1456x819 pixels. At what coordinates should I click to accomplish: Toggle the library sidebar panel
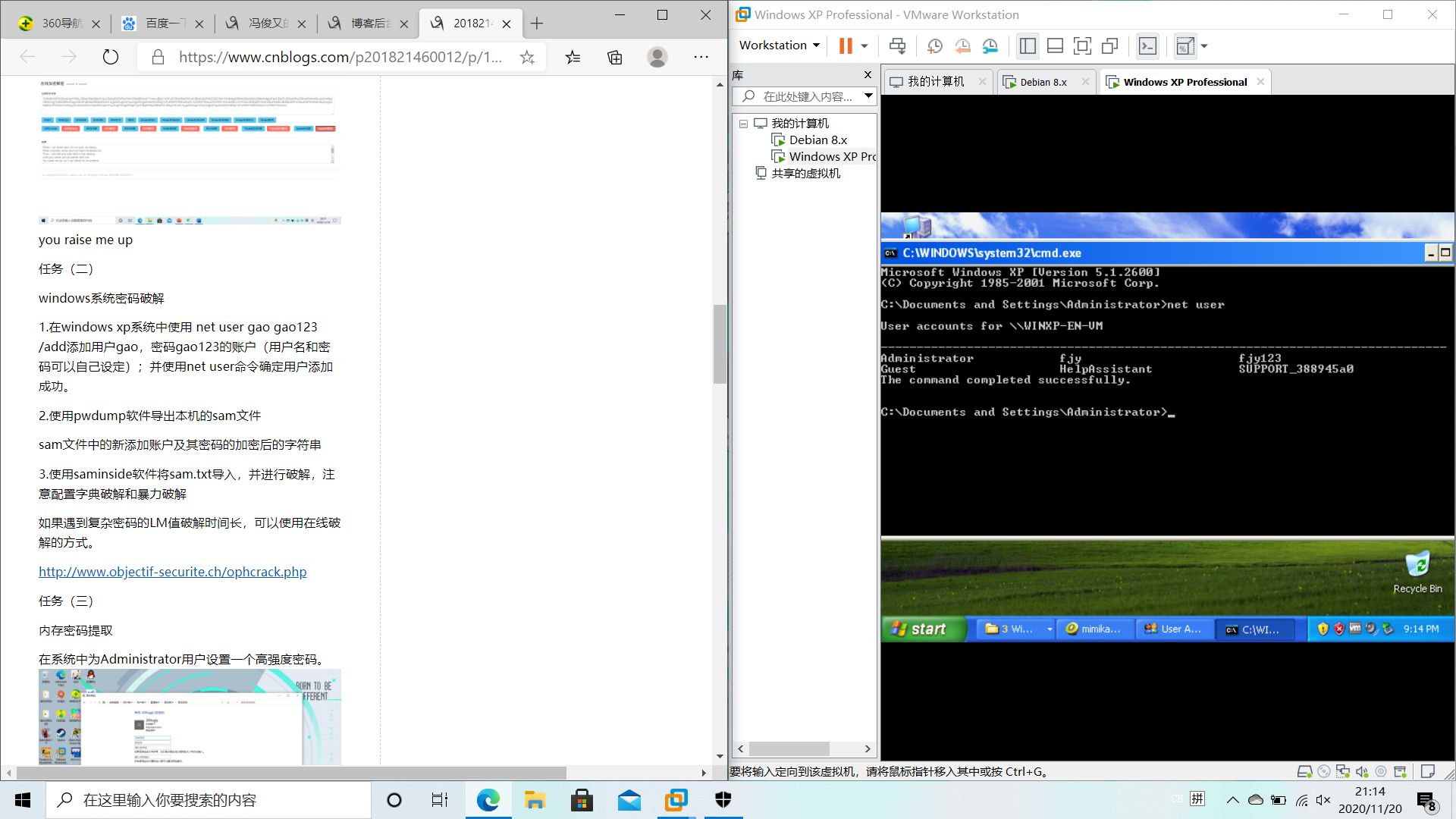pyautogui.click(x=1028, y=46)
